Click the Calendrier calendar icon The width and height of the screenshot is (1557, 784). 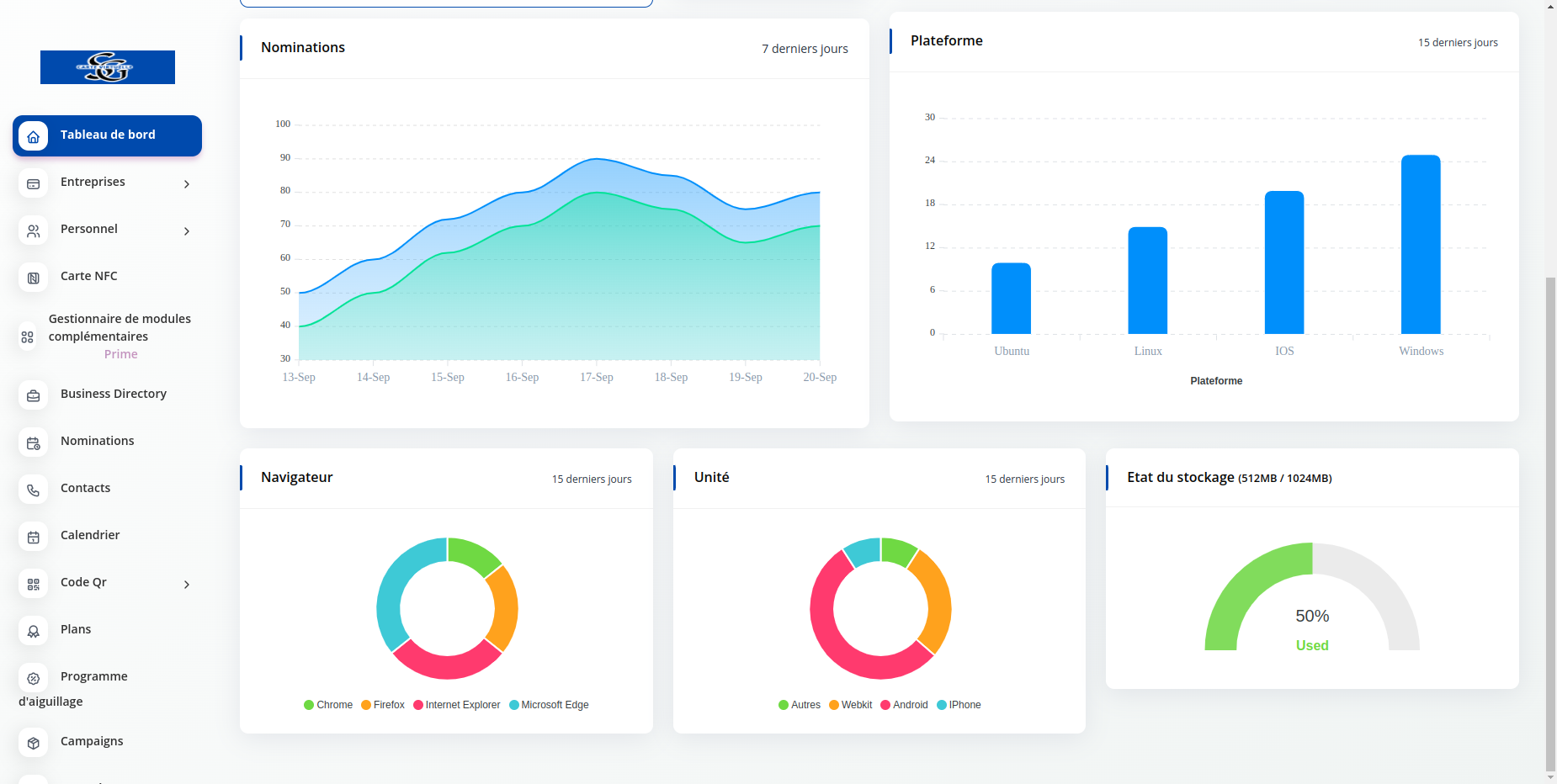pyautogui.click(x=34, y=537)
